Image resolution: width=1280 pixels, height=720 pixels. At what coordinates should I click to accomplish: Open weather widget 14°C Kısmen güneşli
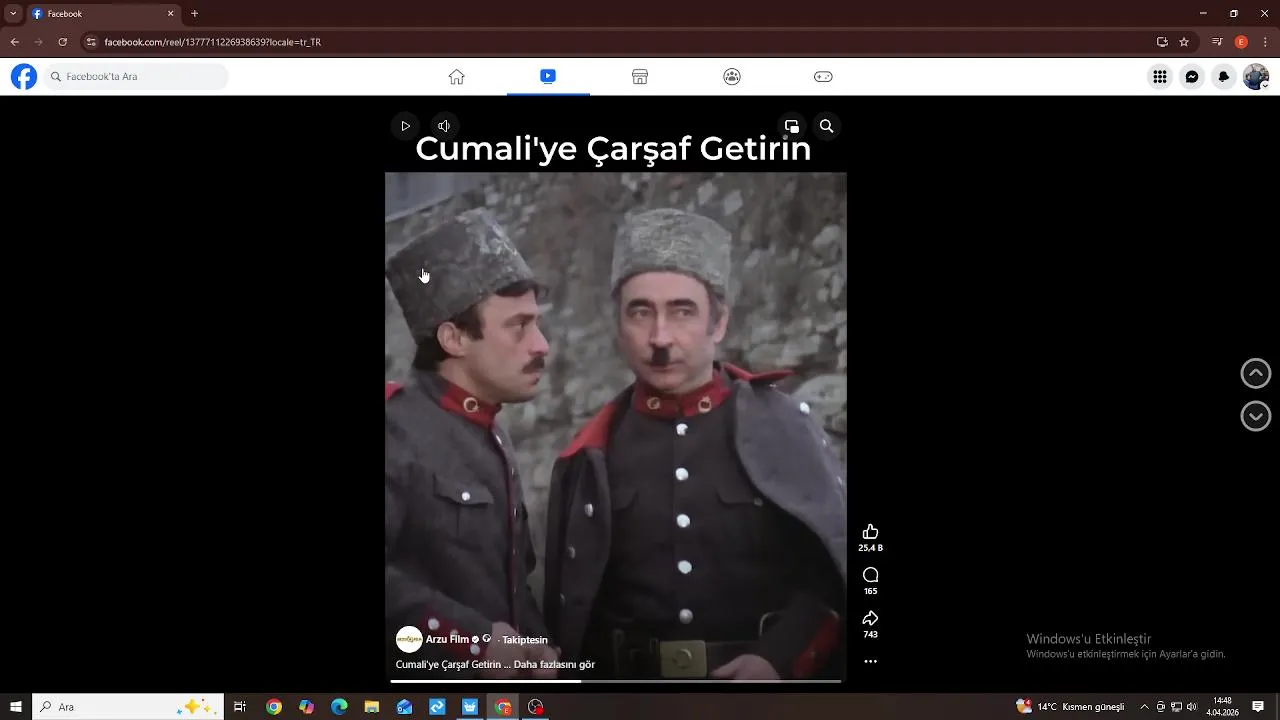(1070, 707)
